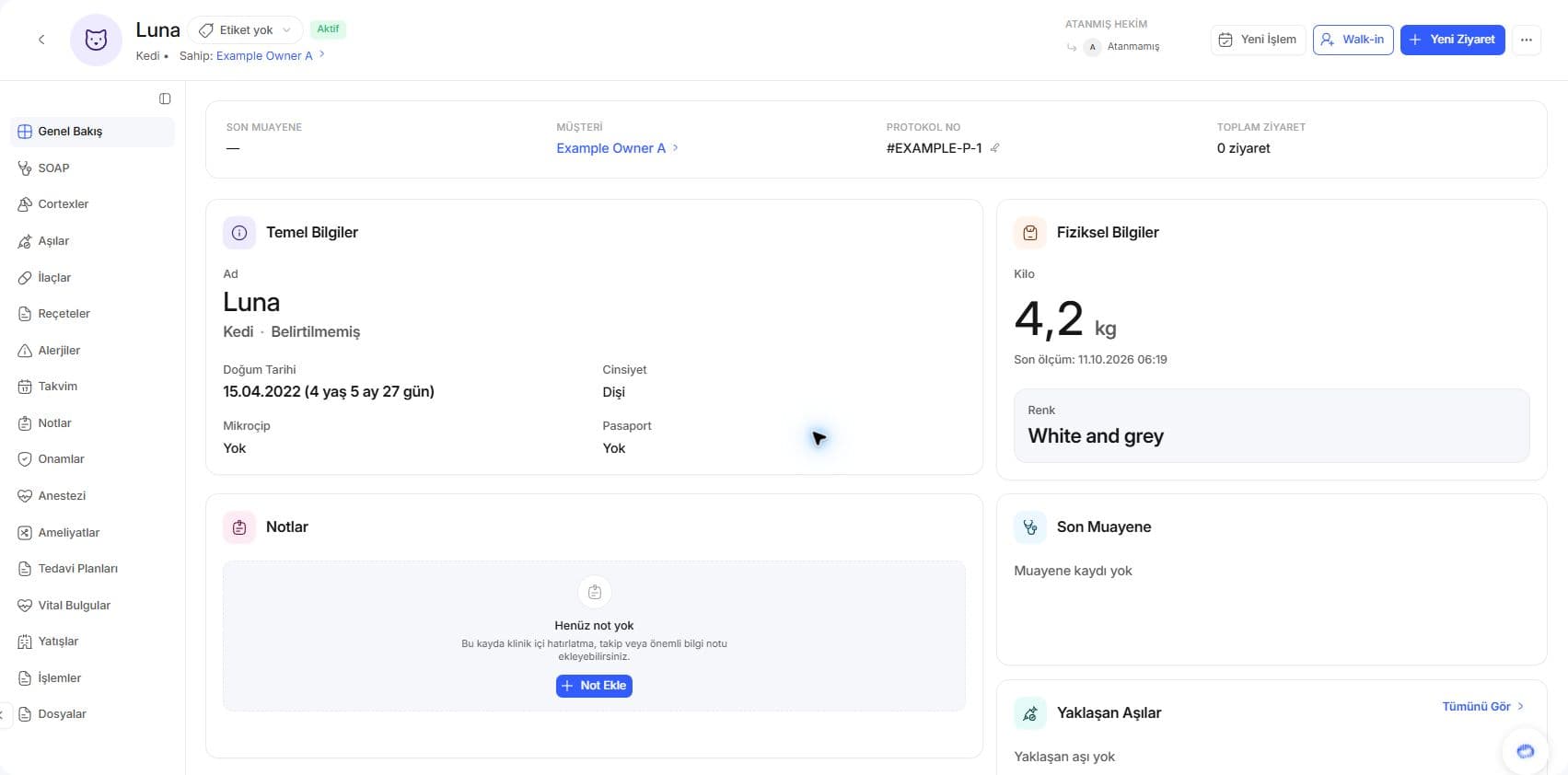Open the Etiket yok tag dropdown
Viewport: 1568px width, 775px height.
245,30
